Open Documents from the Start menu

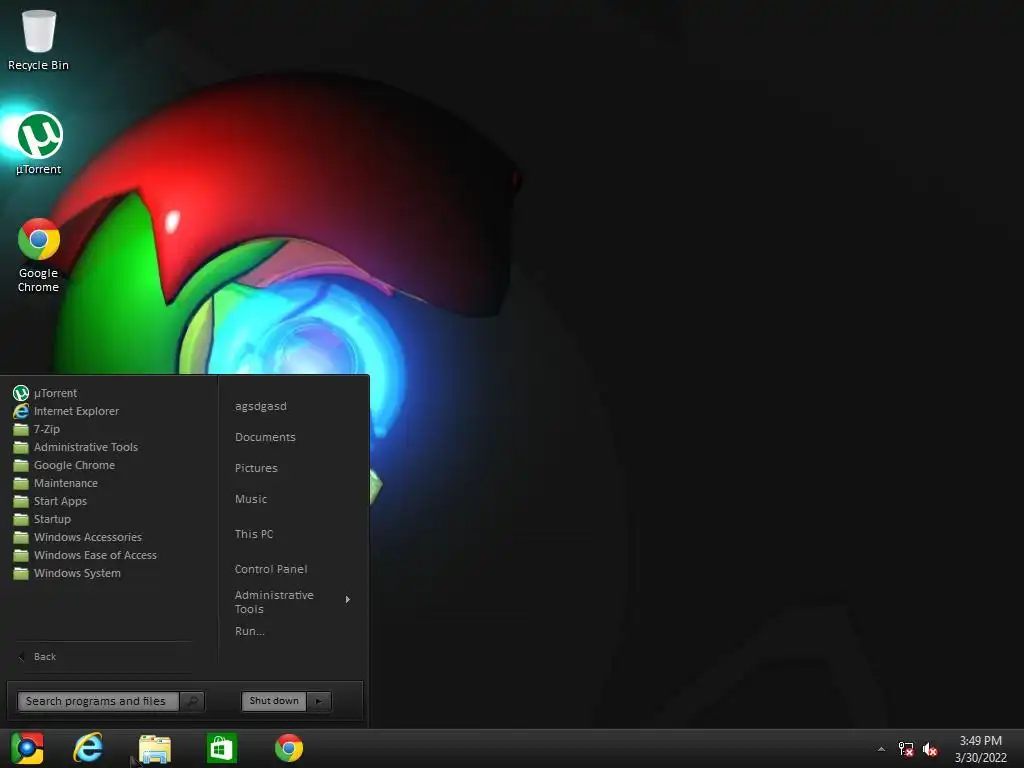click(x=265, y=437)
